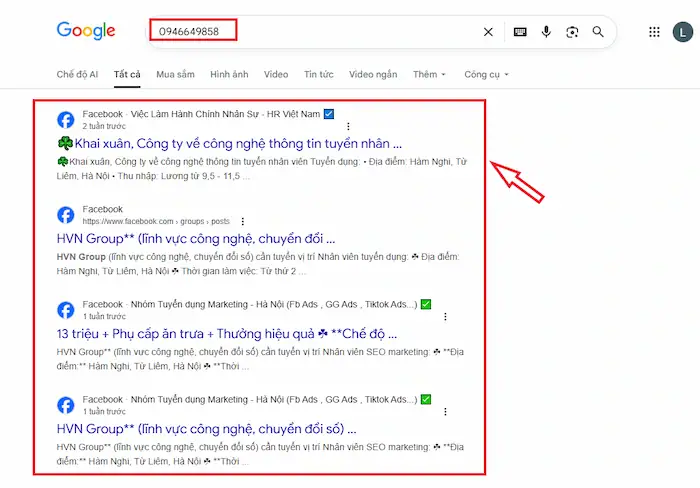Open the Google apps grid
Viewport: 700px width, 488px height.
654,32
